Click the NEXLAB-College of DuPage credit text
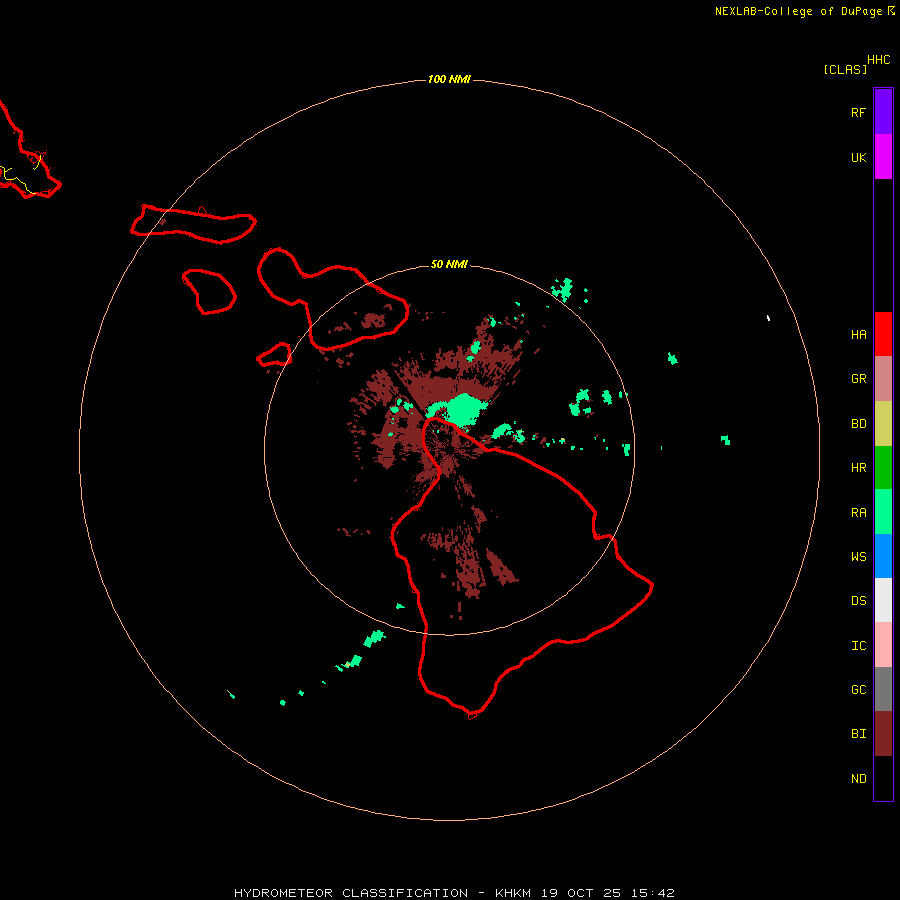 pos(798,11)
